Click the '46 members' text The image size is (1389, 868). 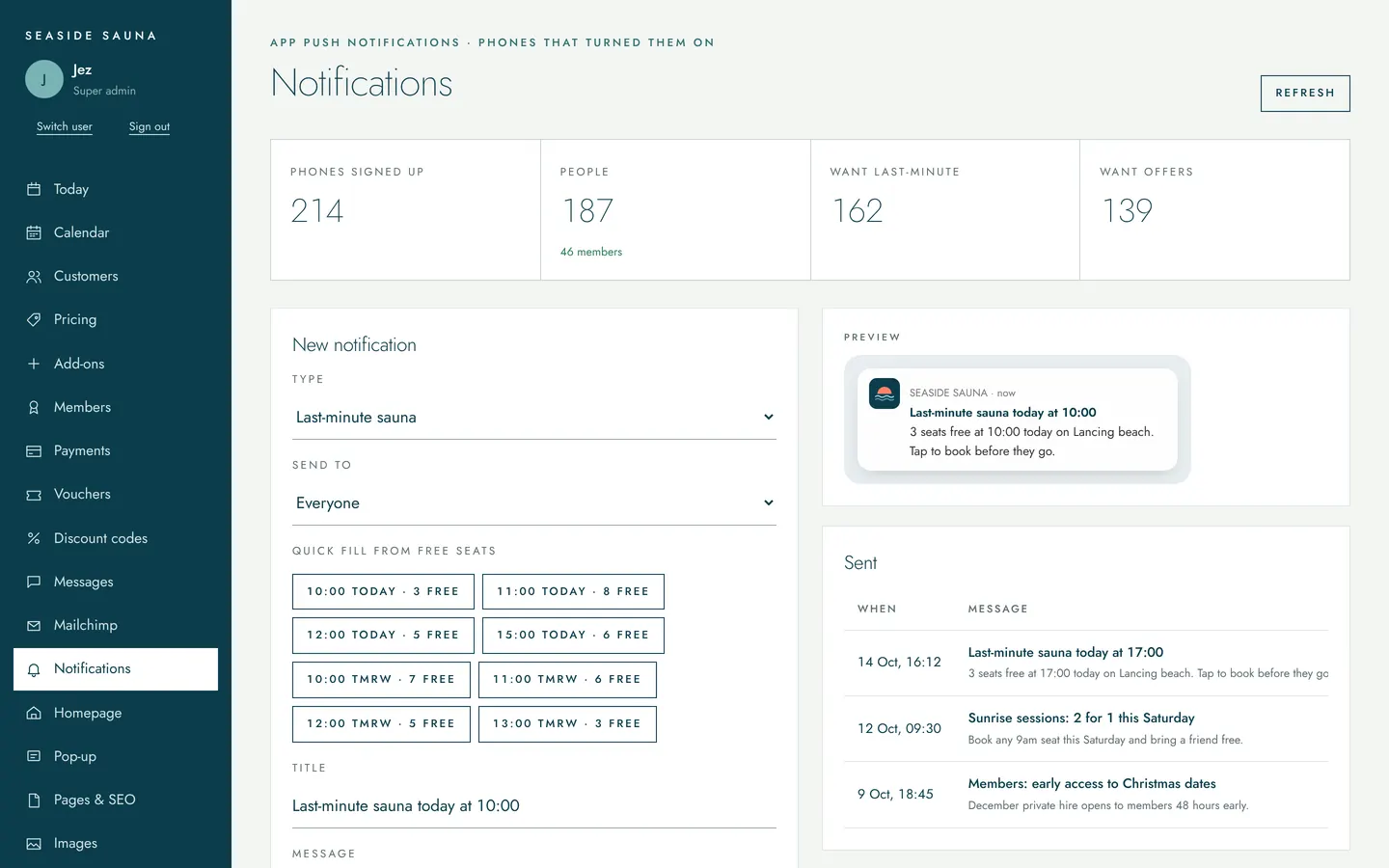coord(591,252)
